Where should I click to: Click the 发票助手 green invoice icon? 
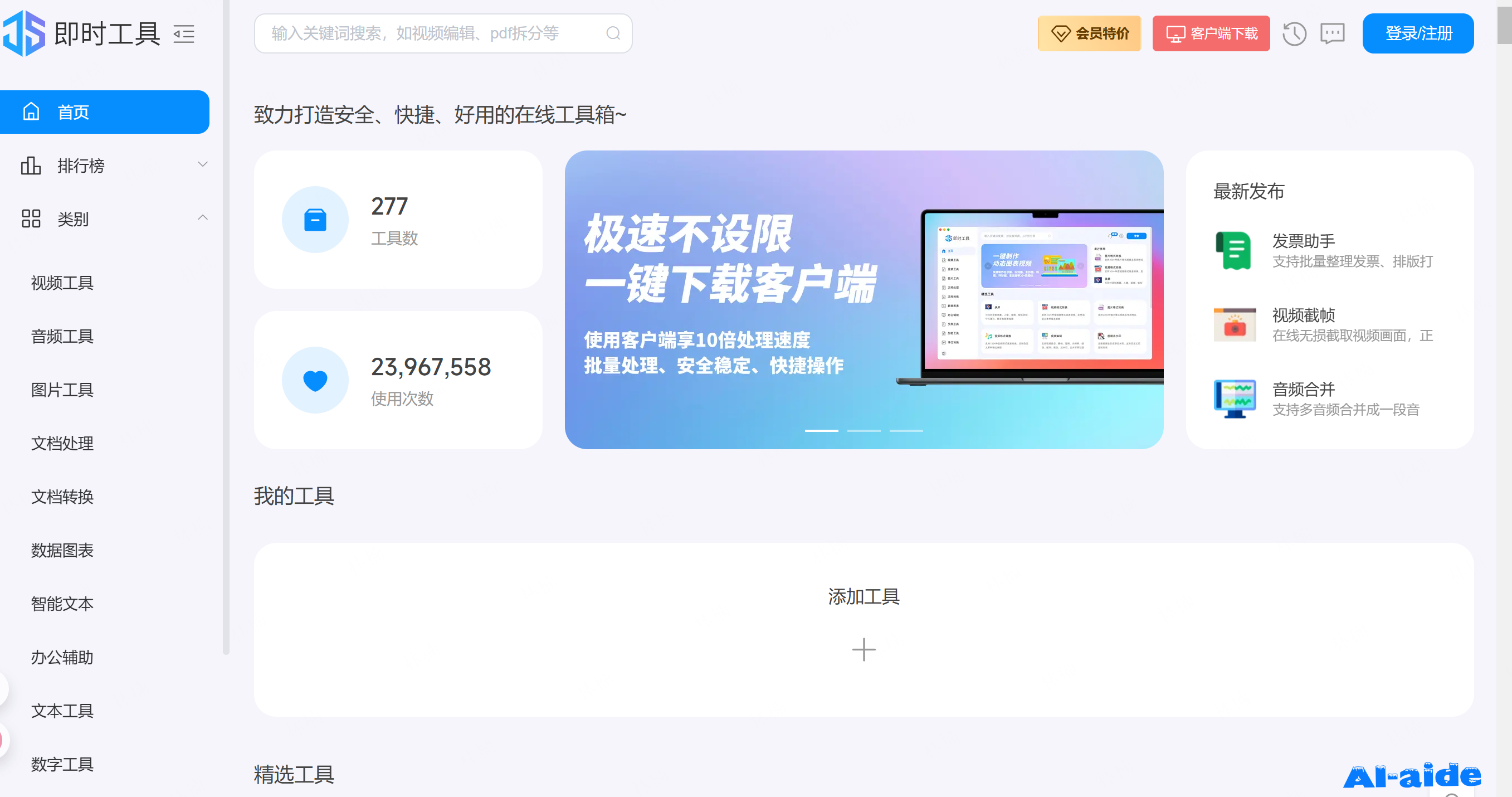coord(1235,251)
